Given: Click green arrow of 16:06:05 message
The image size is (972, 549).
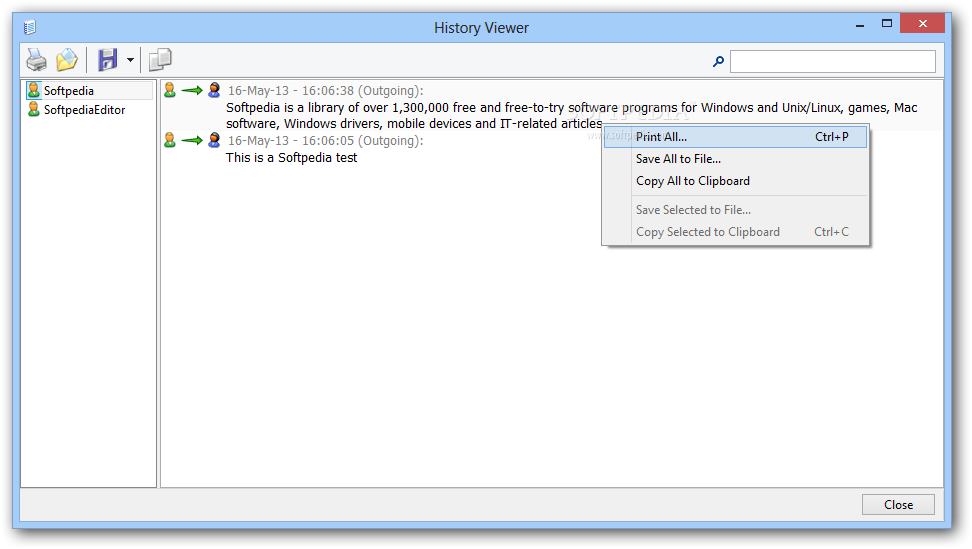Looking at the screenshot, I should click(x=192, y=141).
